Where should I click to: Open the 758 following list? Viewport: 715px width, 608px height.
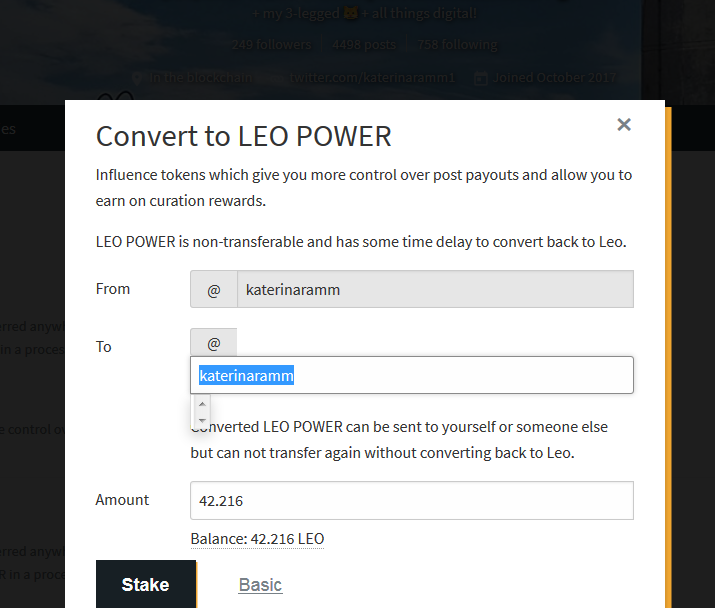click(457, 45)
